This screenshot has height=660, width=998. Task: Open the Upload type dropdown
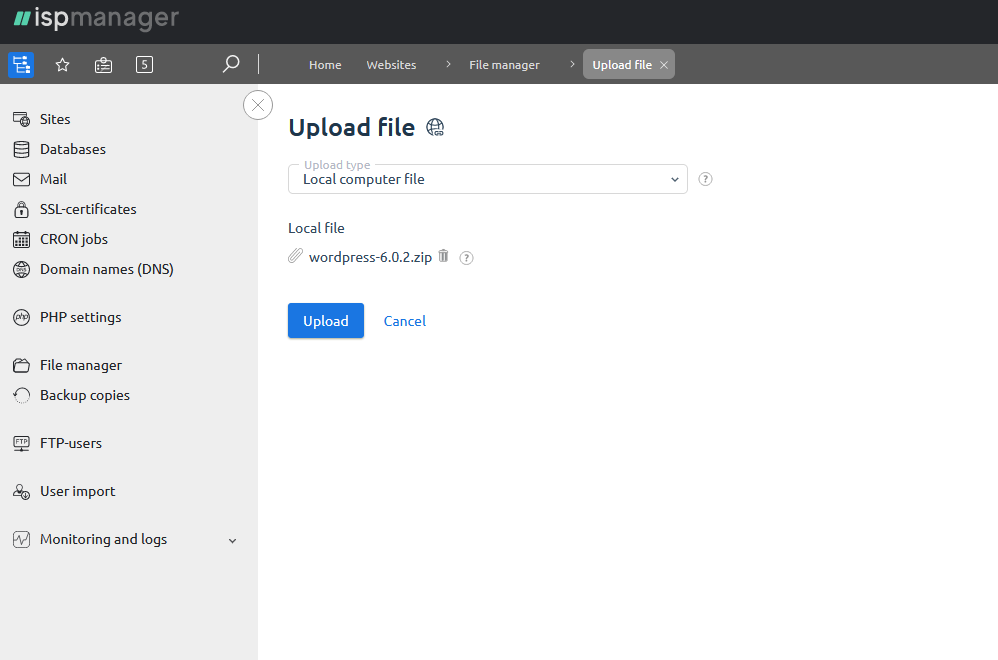[x=487, y=180]
